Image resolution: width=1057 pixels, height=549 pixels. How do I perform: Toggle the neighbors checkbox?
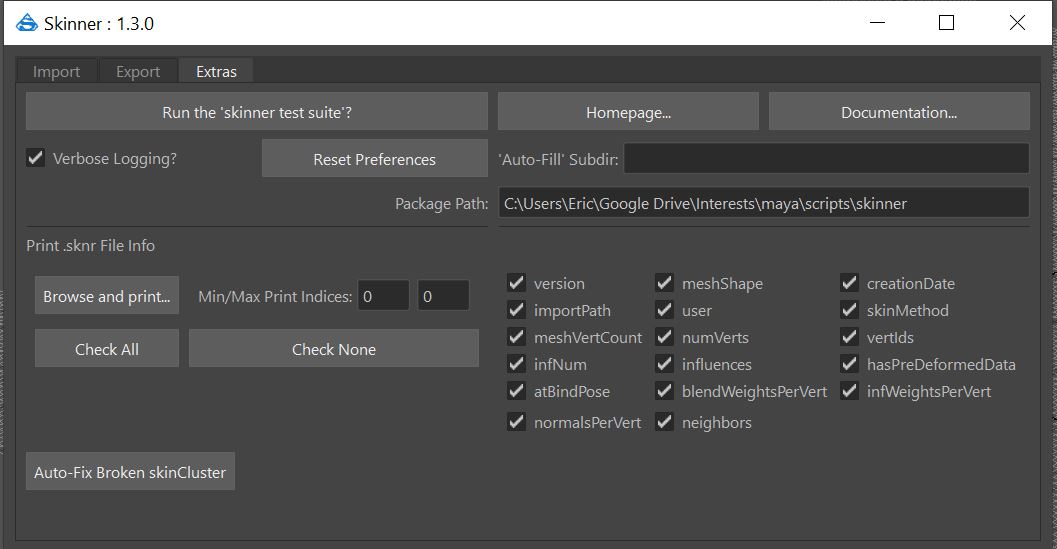[665, 422]
